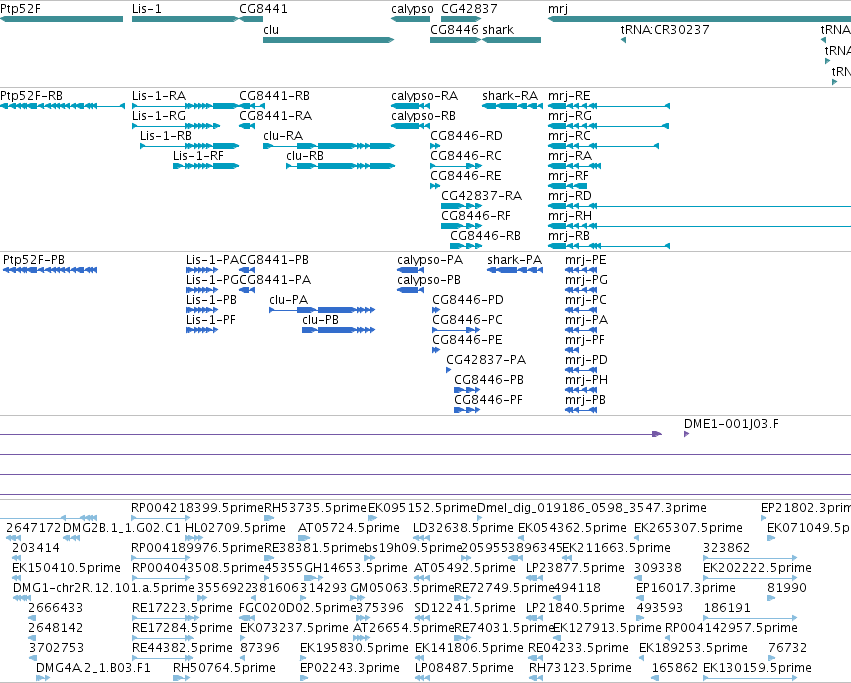Select the calypso-PA protein
851x683 pixels.
click(410, 270)
